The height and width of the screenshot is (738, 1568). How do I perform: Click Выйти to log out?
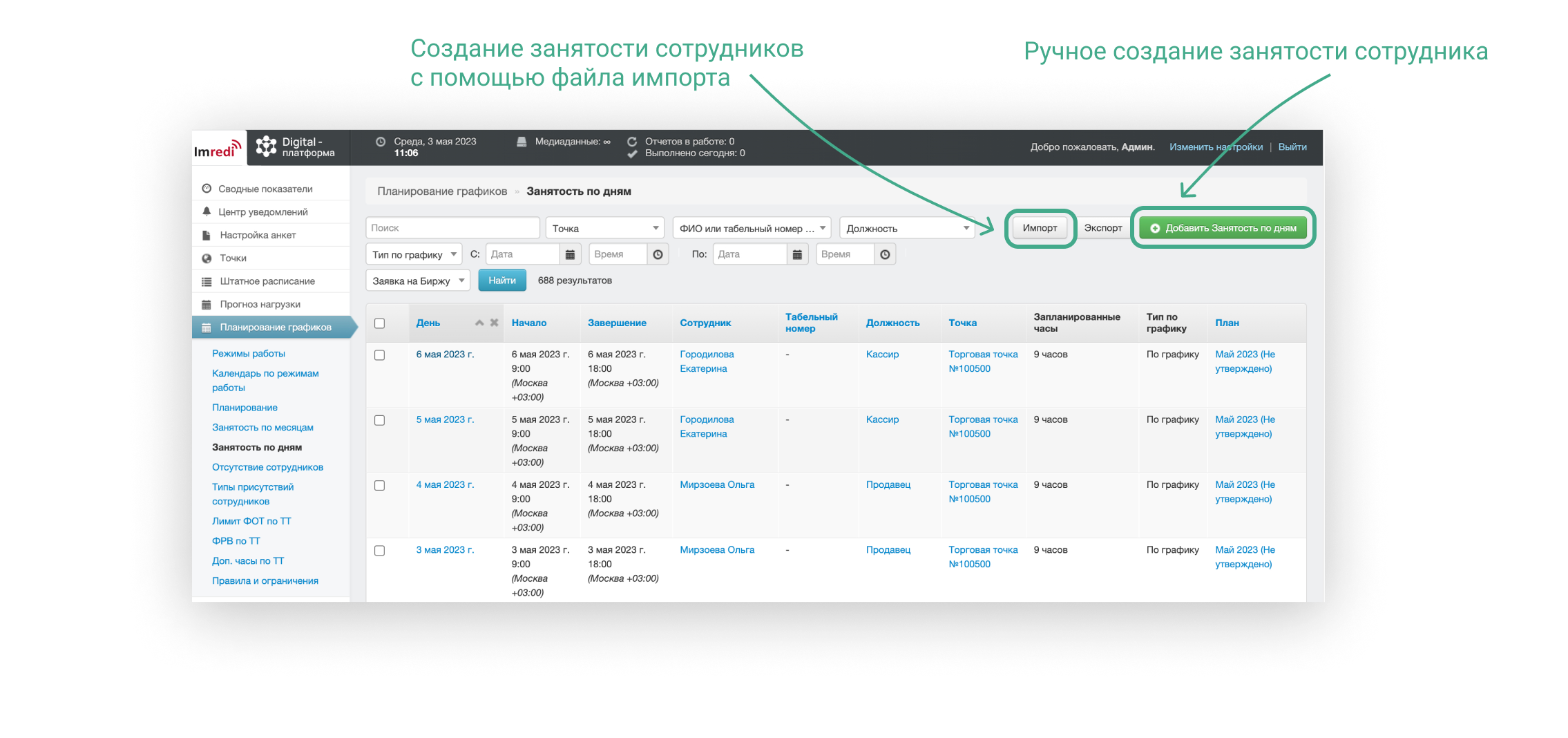[1292, 147]
